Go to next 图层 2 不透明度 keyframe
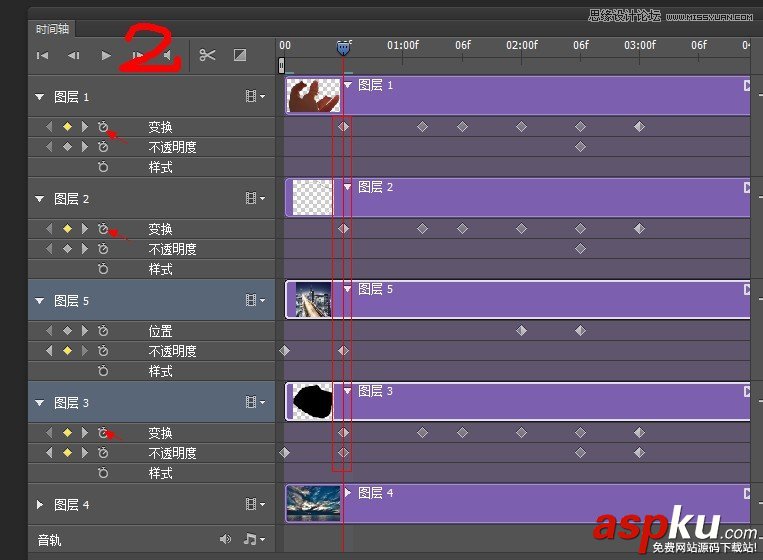763x560 pixels. 85,249
